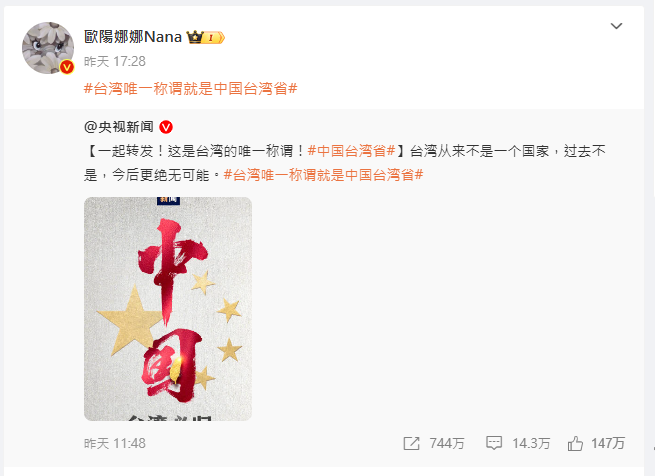Click the reposted text body from 央视新闻
This screenshot has width=655, height=476.
coord(345,163)
